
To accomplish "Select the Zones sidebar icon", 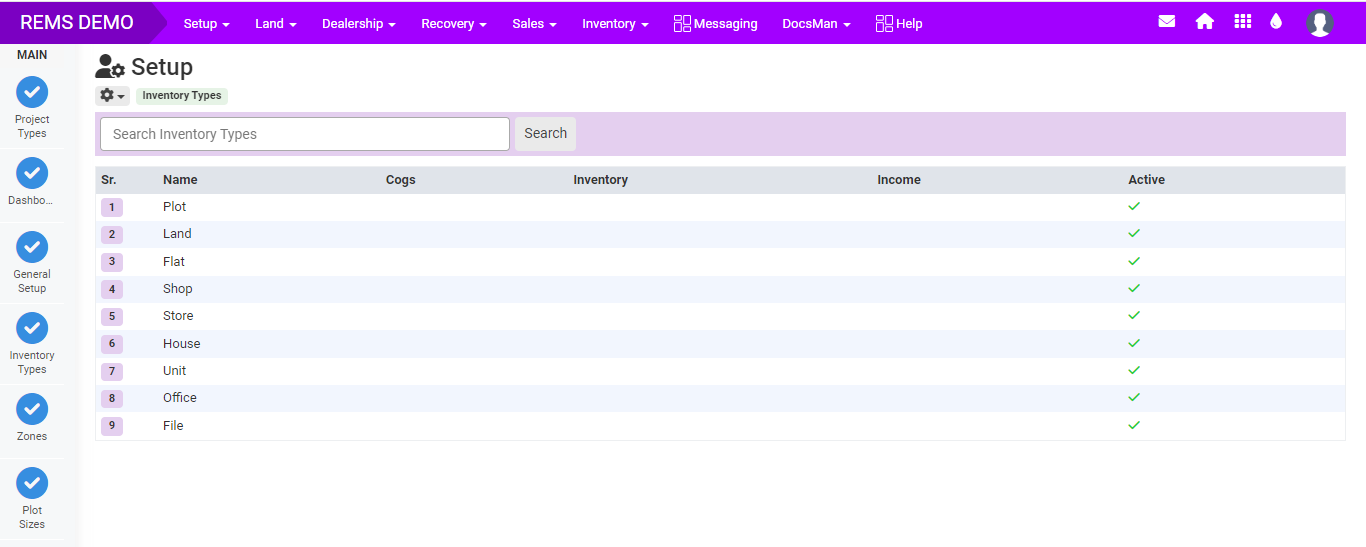I will coord(32,410).
